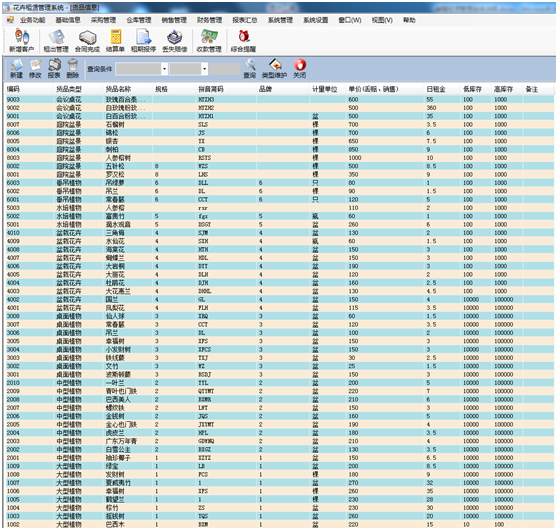The height and width of the screenshot is (530, 558).
Task: Expand the second query condition dropdown
Action: click(204, 69)
